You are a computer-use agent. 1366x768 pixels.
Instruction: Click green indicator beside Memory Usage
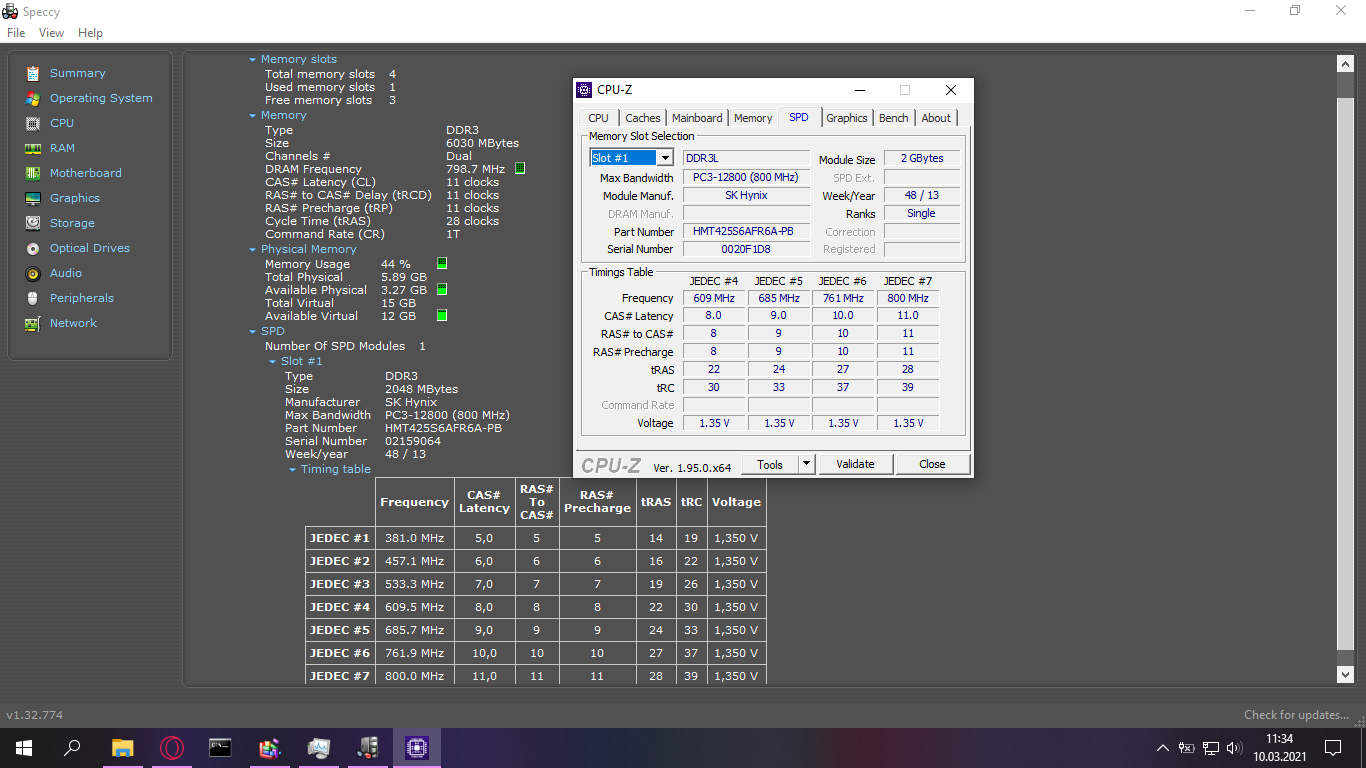point(442,263)
